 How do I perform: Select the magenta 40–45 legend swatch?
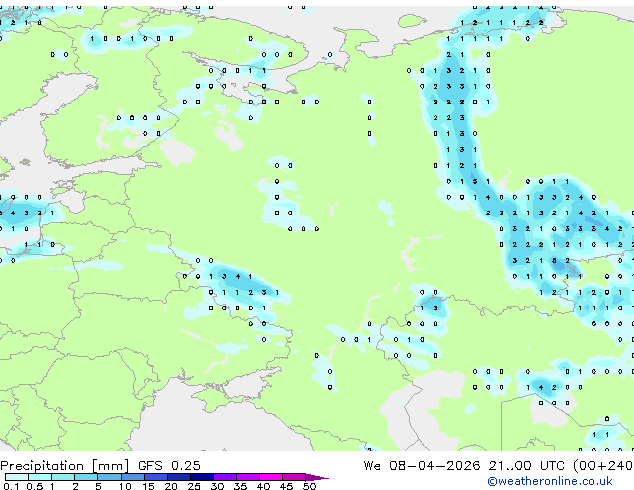click(x=271, y=477)
